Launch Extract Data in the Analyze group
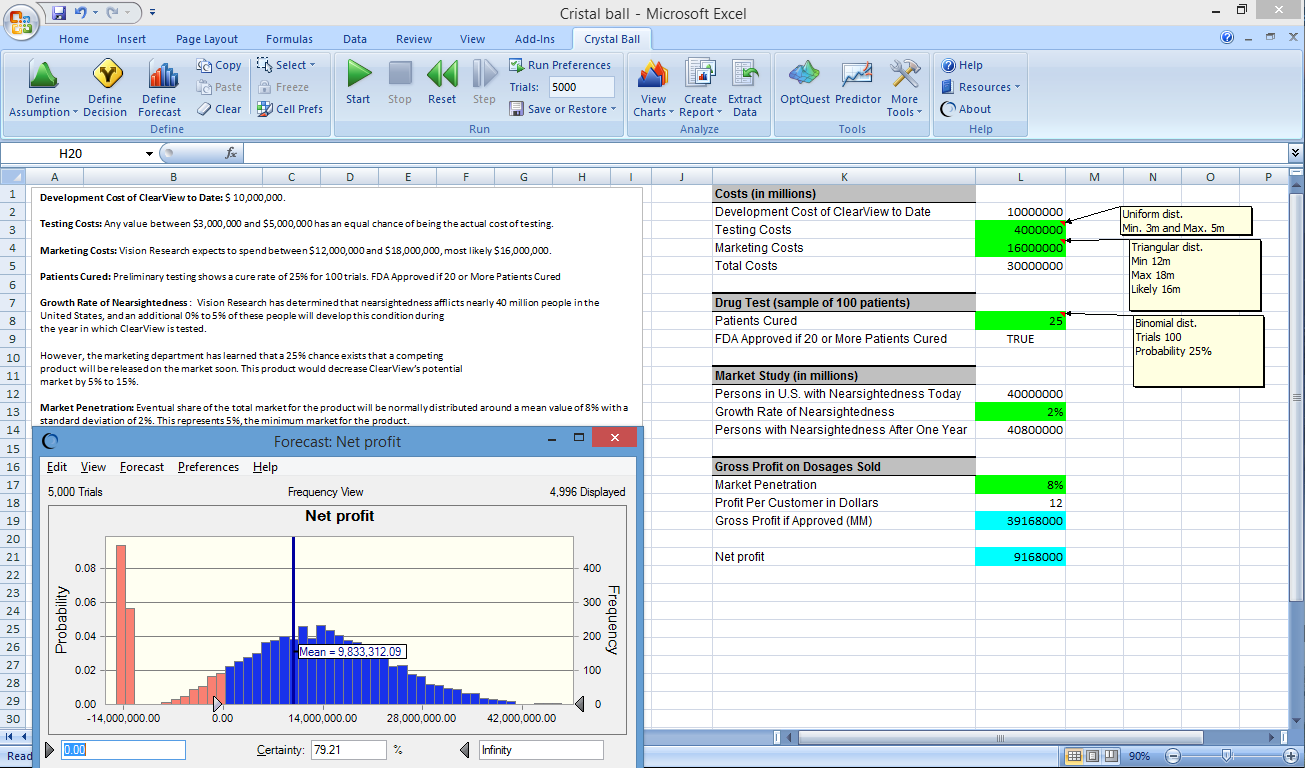Viewport: 1305px width, 768px height. 745,89
